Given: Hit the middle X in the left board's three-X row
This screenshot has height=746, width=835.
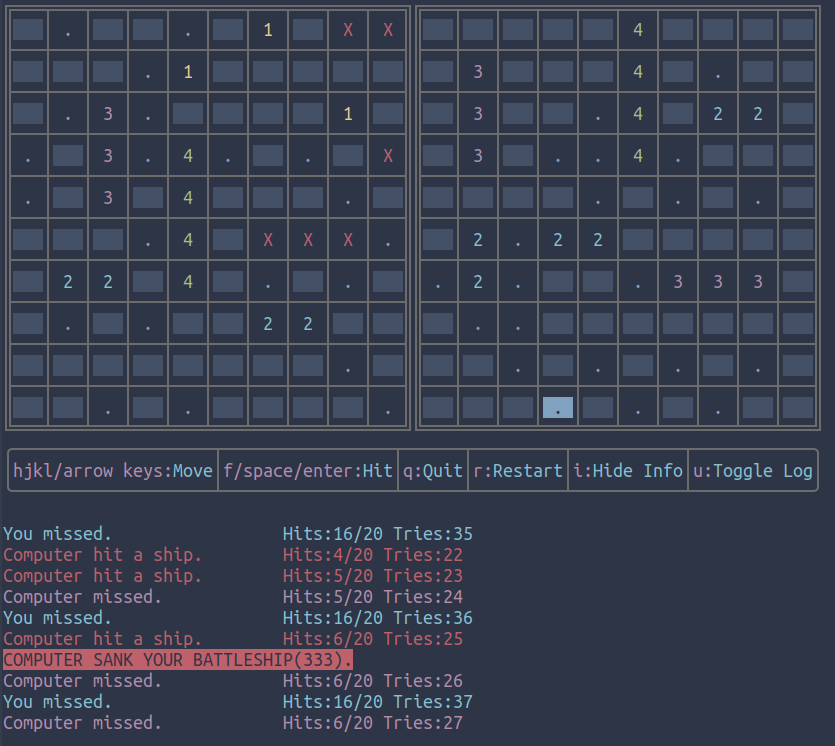Looking at the screenshot, I should point(308,240).
